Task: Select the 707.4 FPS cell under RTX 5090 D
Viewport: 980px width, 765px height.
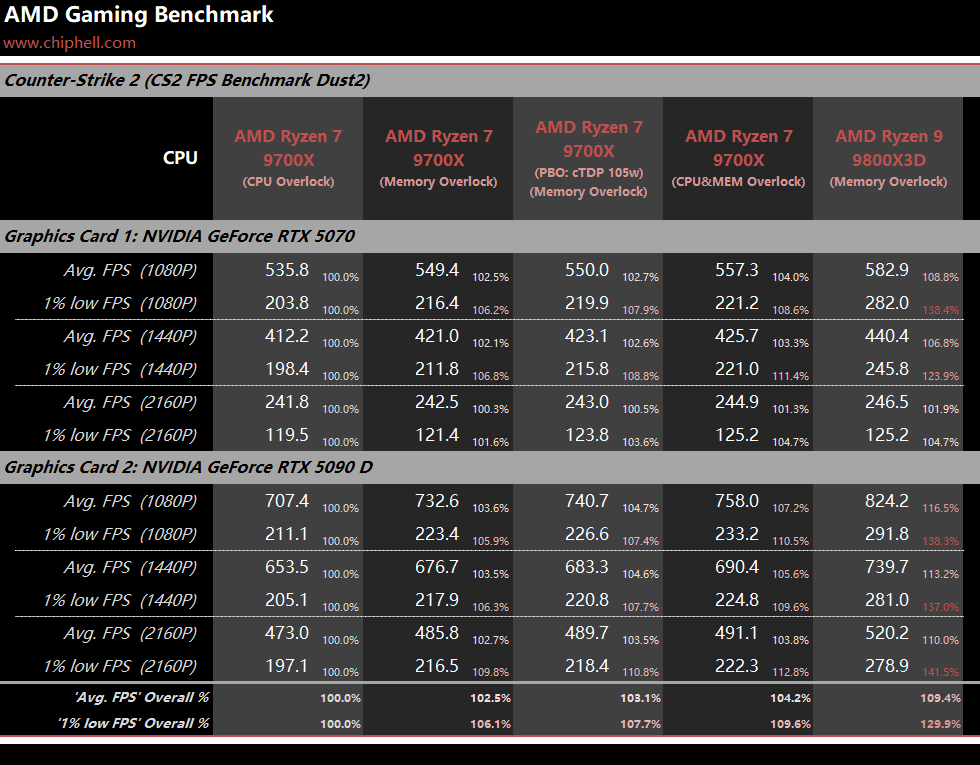Action: (287, 501)
